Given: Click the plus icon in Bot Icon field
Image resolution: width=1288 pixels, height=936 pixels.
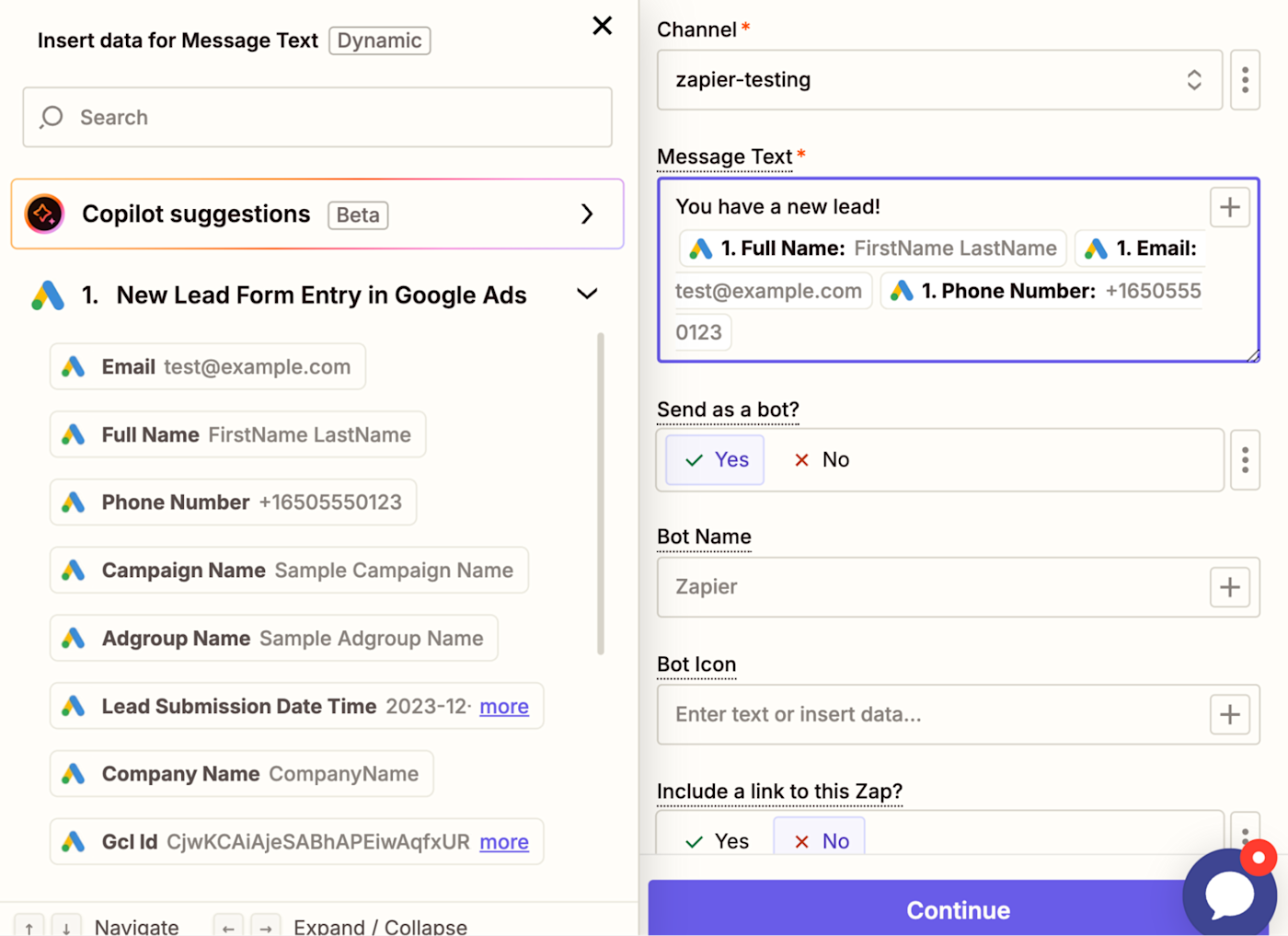Looking at the screenshot, I should pos(1230,715).
